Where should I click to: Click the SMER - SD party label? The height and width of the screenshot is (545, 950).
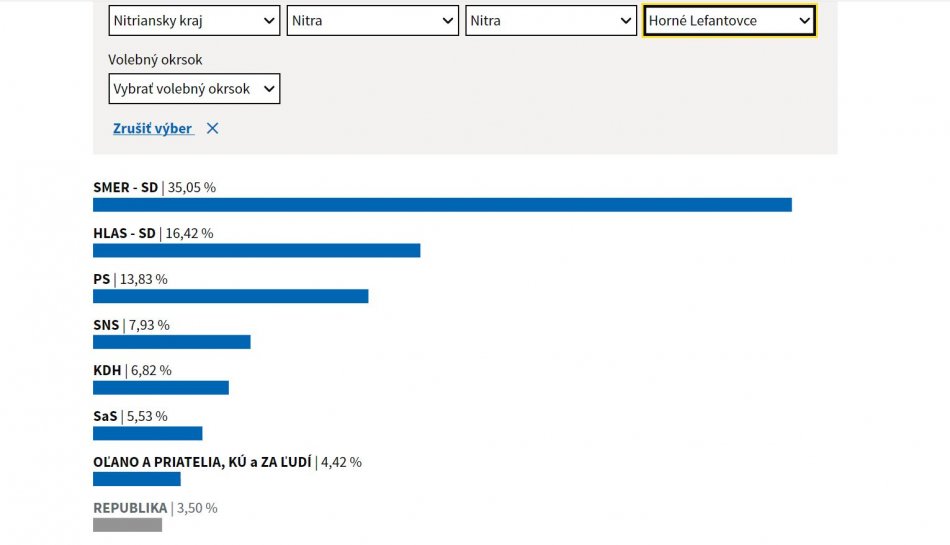click(125, 187)
